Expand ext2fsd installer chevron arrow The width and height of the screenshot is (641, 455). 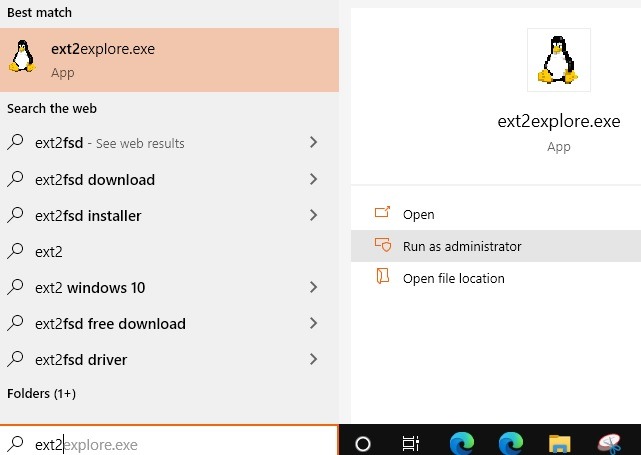pyautogui.click(x=313, y=215)
